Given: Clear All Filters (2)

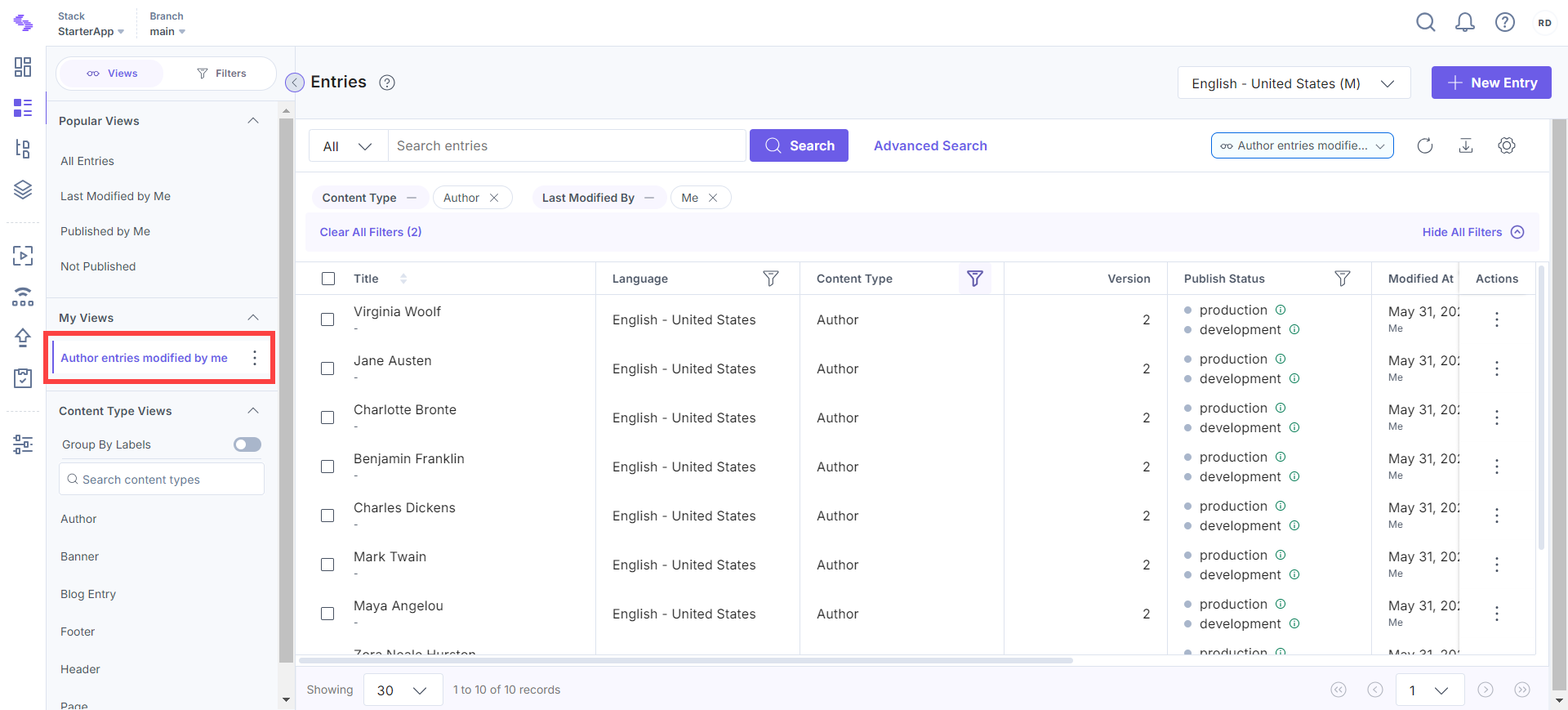Looking at the screenshot, I should [x=371, y=232].
